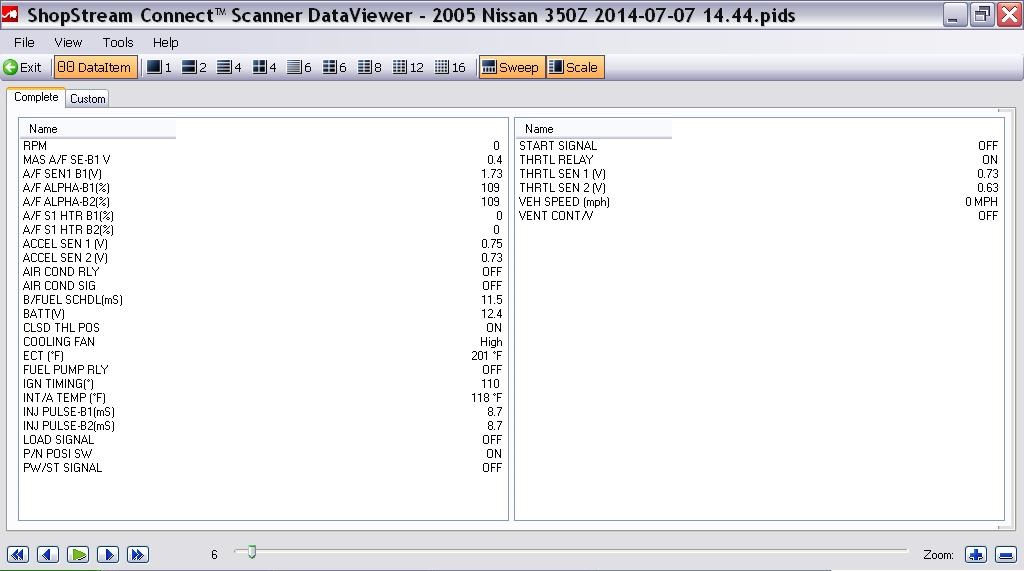
Task: Select the INJ PULSE-B1(mS) row
Action: (x=263, y=412)
